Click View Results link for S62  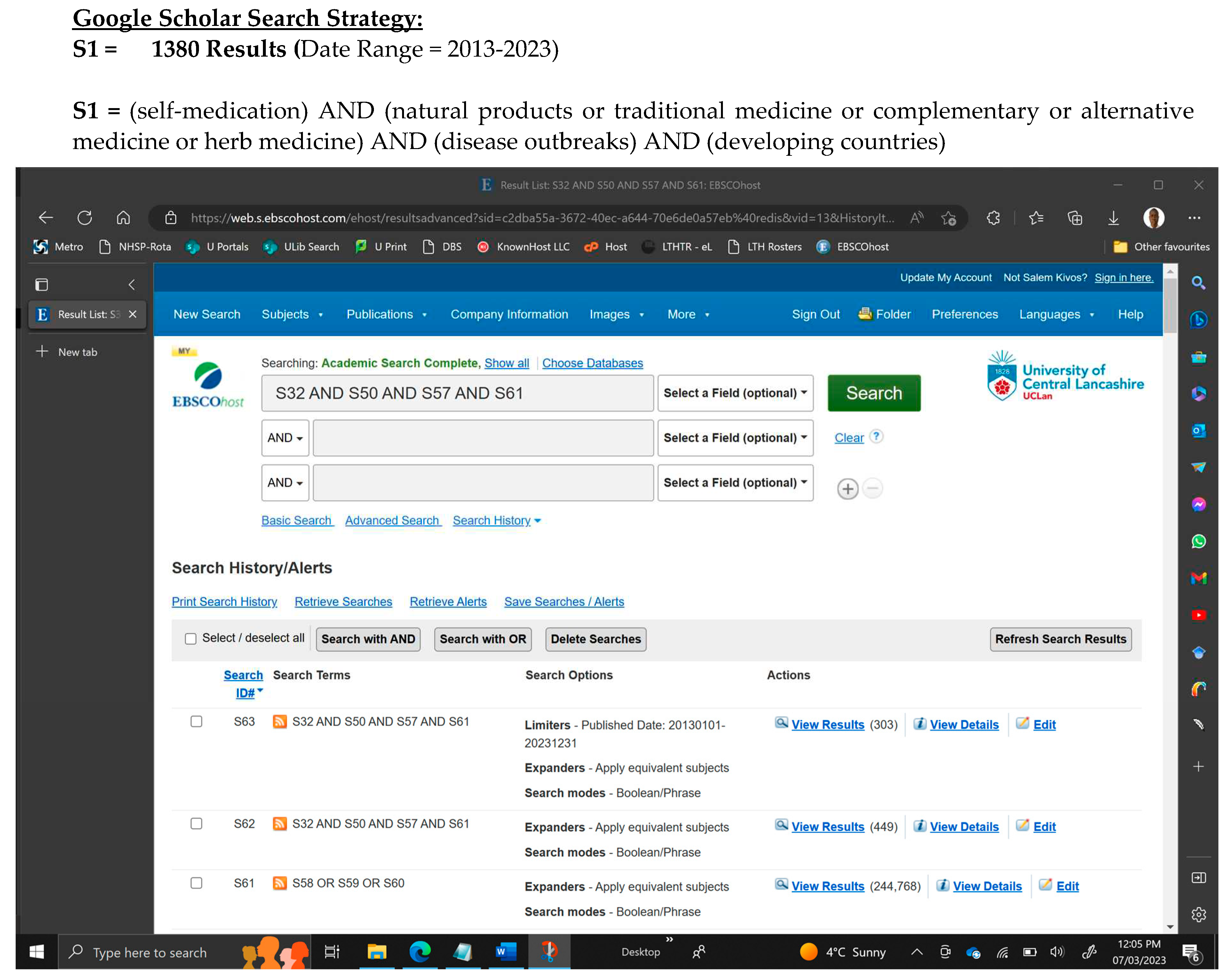click(827, 827)
